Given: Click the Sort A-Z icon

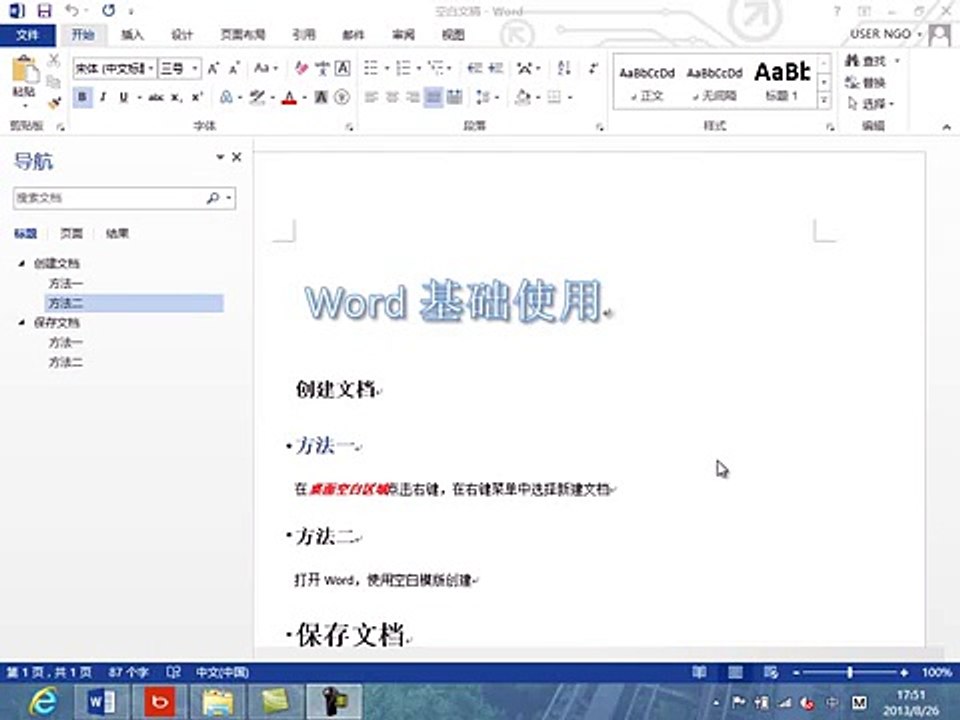Looking at the screenshot, I should (564, 68).
